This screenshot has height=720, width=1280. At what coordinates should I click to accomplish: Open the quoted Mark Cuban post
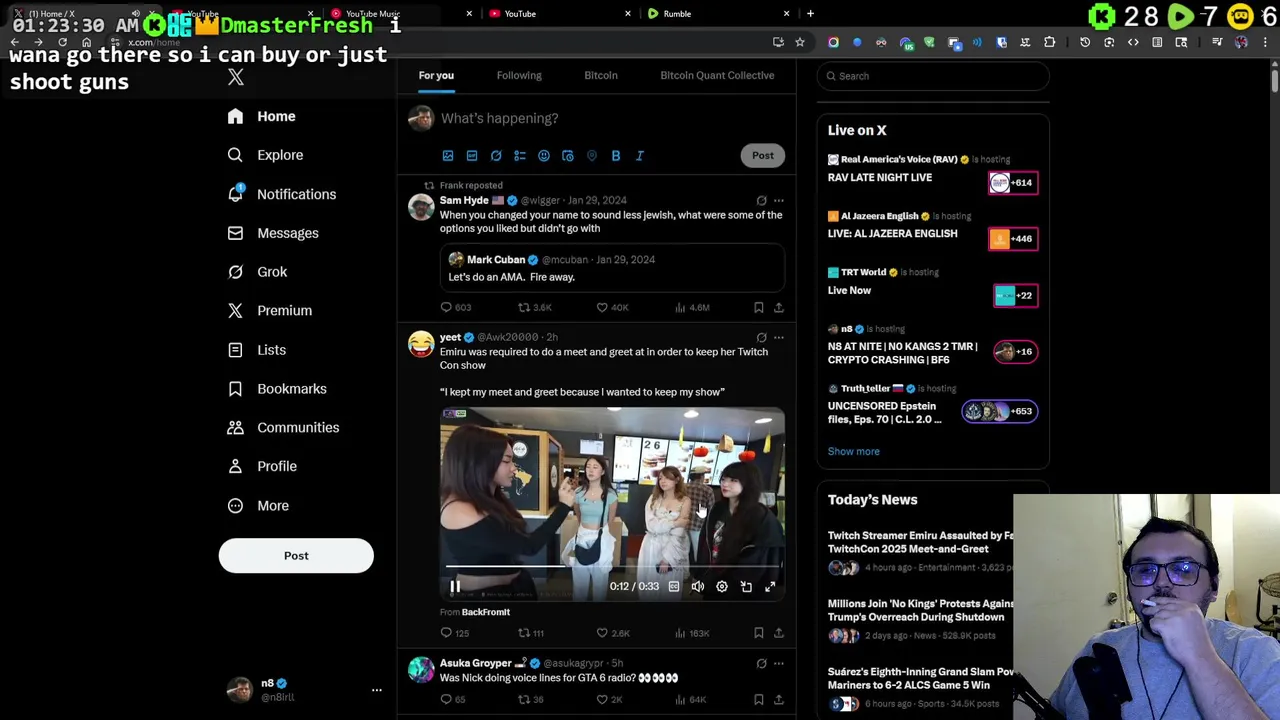(612, 268)
